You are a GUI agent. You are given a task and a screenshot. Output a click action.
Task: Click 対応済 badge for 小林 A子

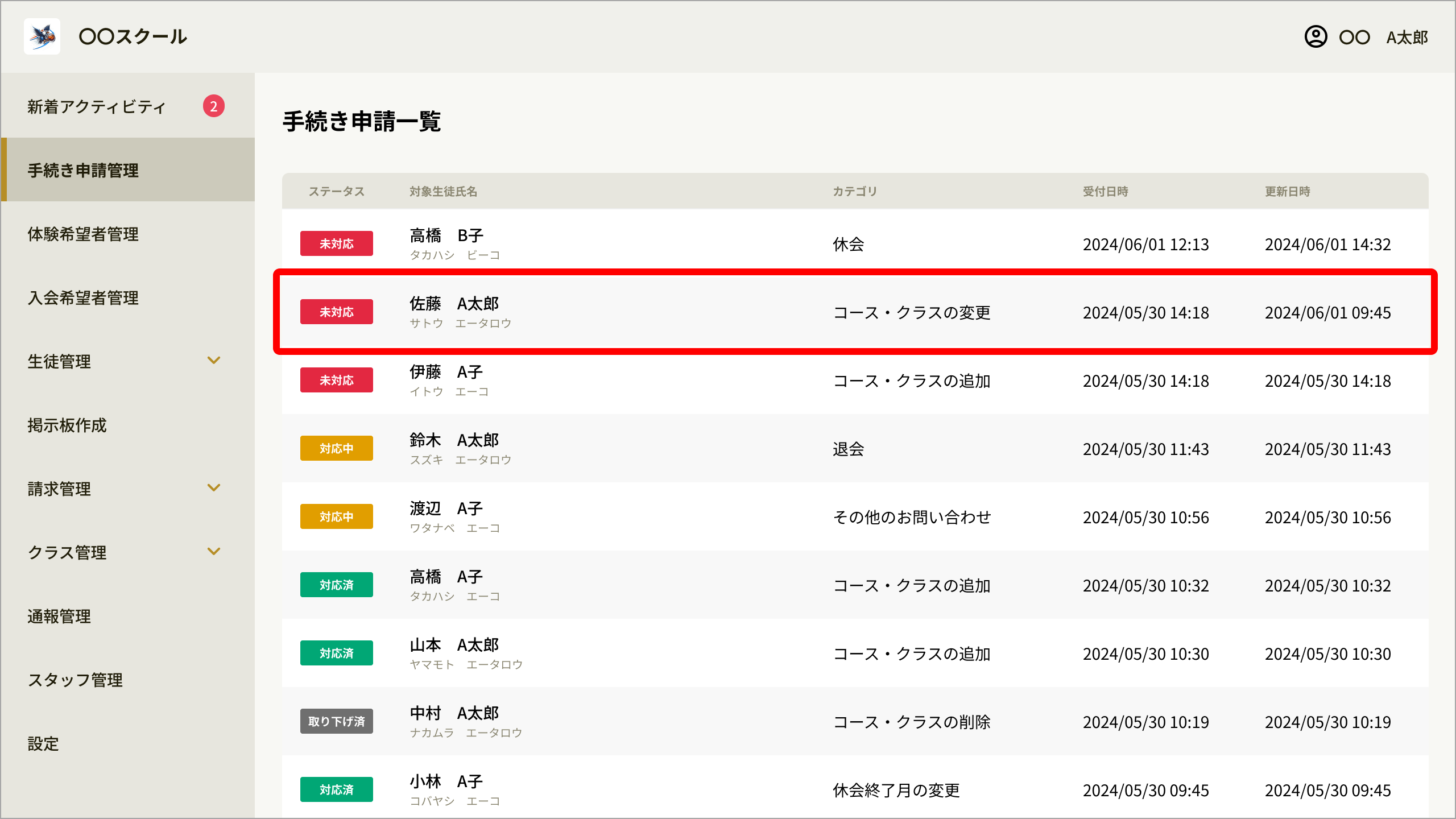(337, 789)
